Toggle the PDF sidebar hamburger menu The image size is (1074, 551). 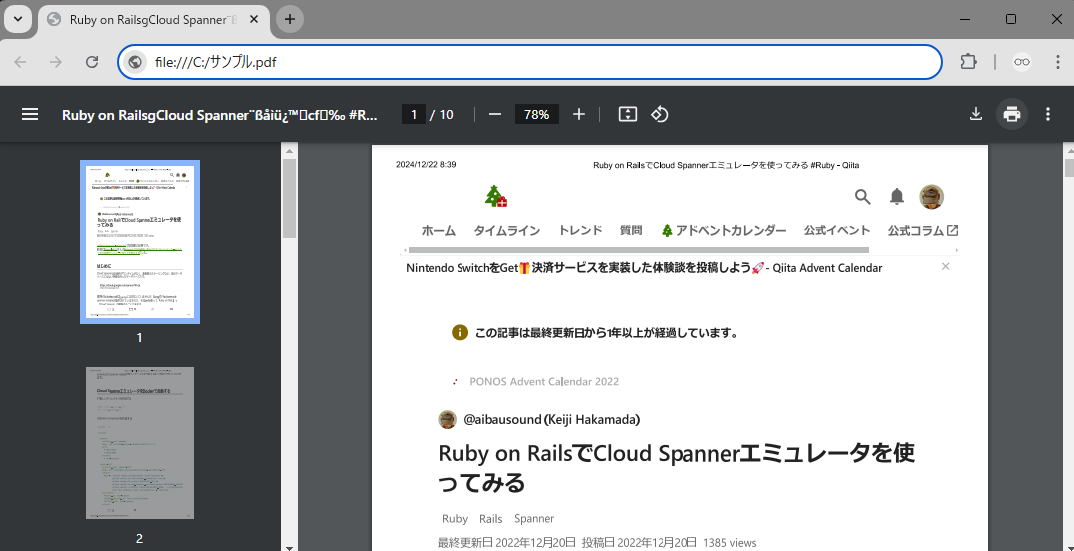point(29,114)
